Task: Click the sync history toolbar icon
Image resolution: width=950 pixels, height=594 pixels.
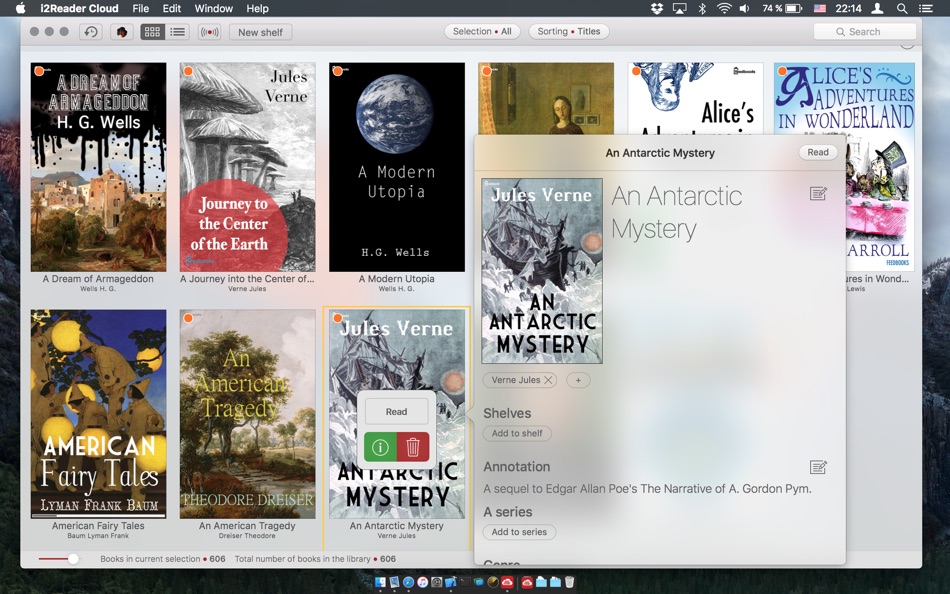Action: click(90, 32)
